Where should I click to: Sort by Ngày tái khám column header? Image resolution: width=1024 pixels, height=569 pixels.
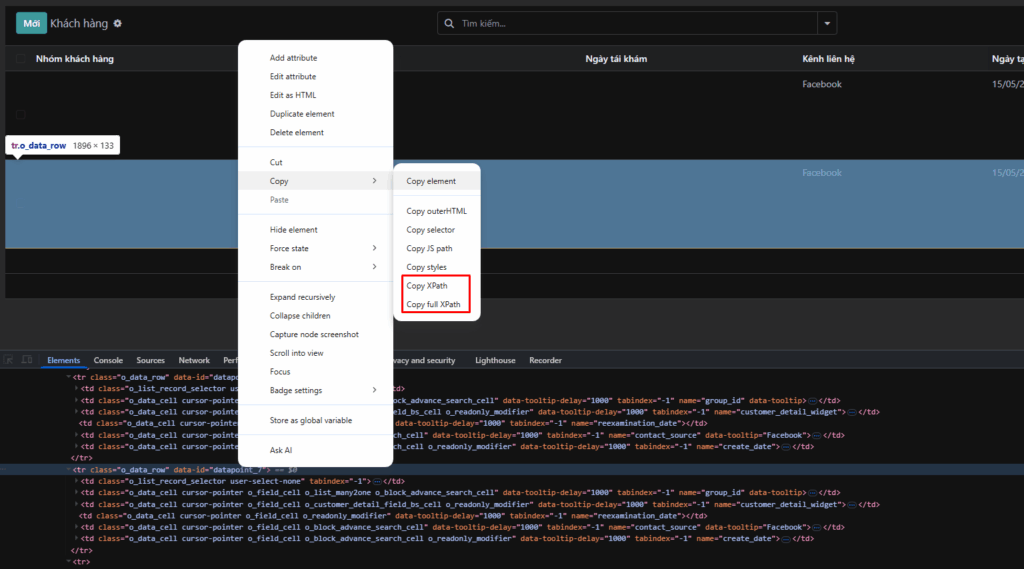point(616,59)
